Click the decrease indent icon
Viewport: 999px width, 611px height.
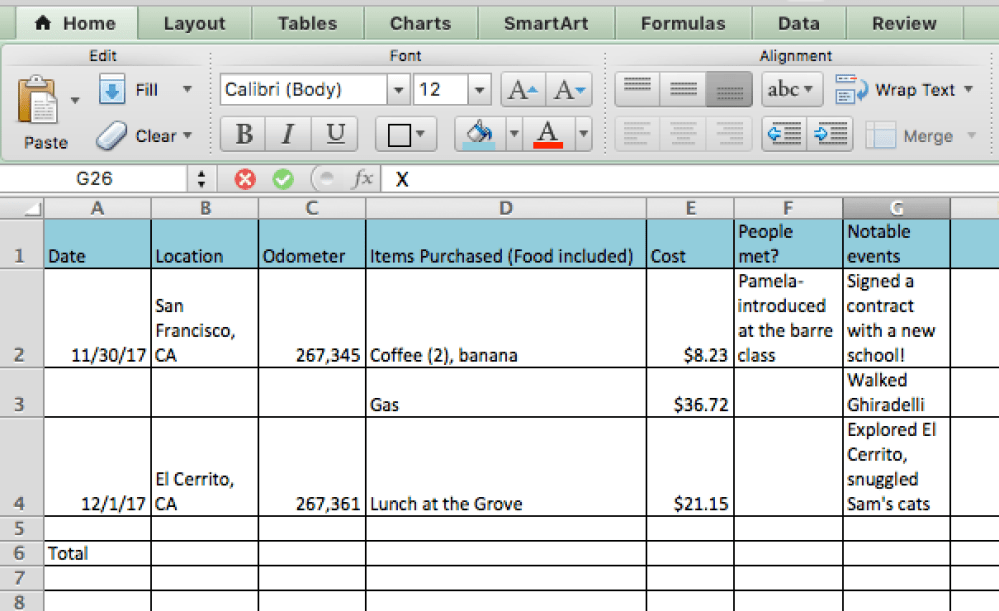(784, 133)
